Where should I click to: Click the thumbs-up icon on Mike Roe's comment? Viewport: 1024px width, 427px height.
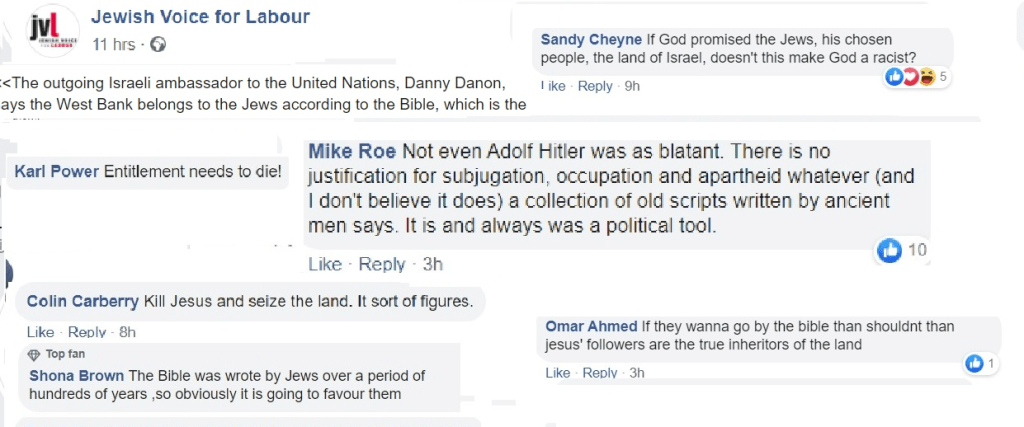click(x=889, y=251)
